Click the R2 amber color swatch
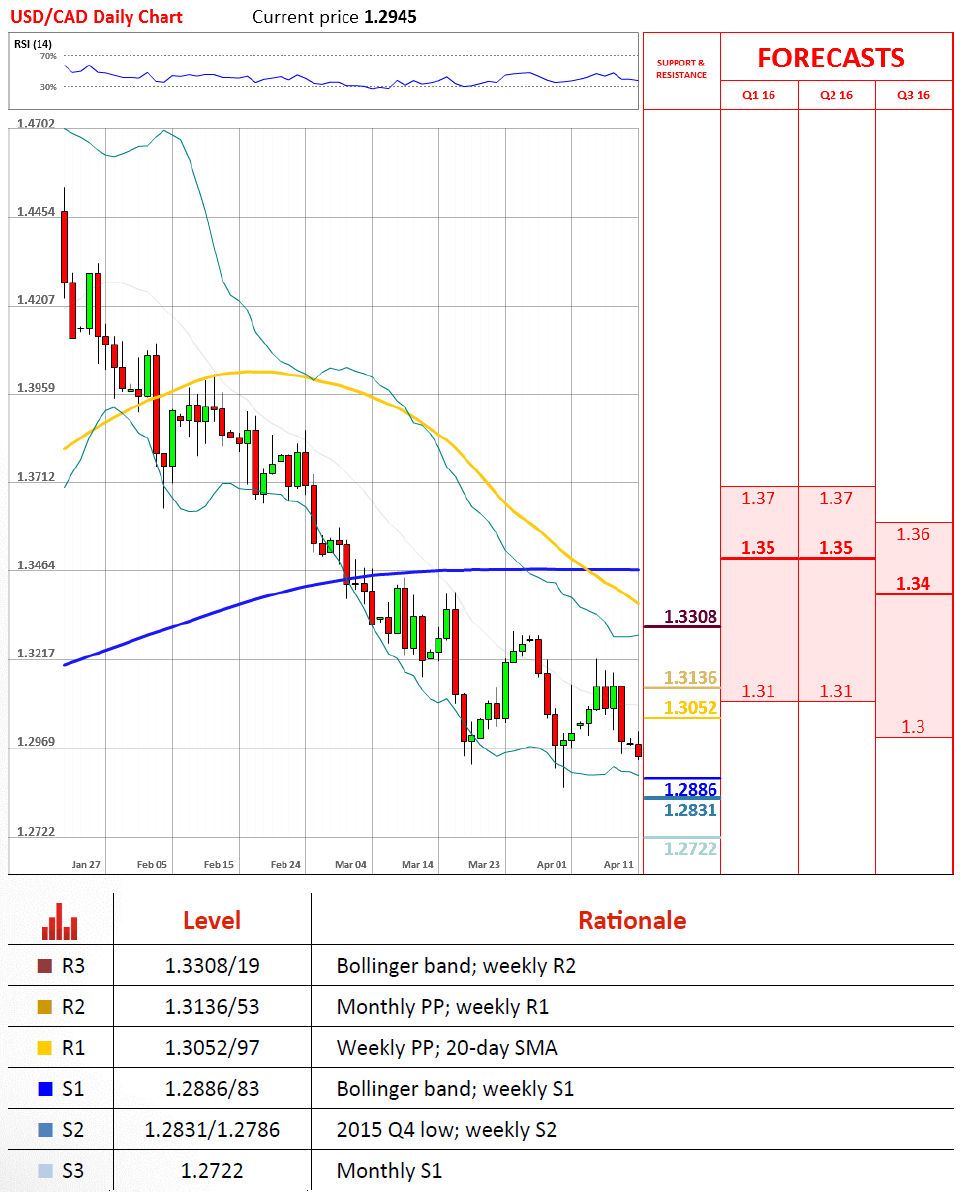This screenshot has height=1192, width=963. (45, 1007)
